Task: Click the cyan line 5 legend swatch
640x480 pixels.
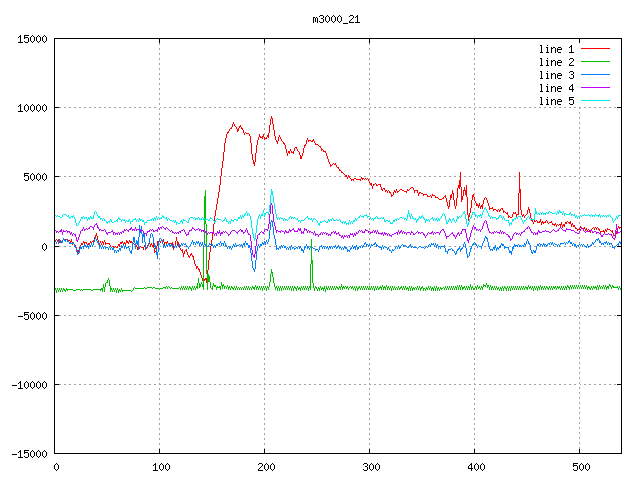Action: click(x=596, y=101)
